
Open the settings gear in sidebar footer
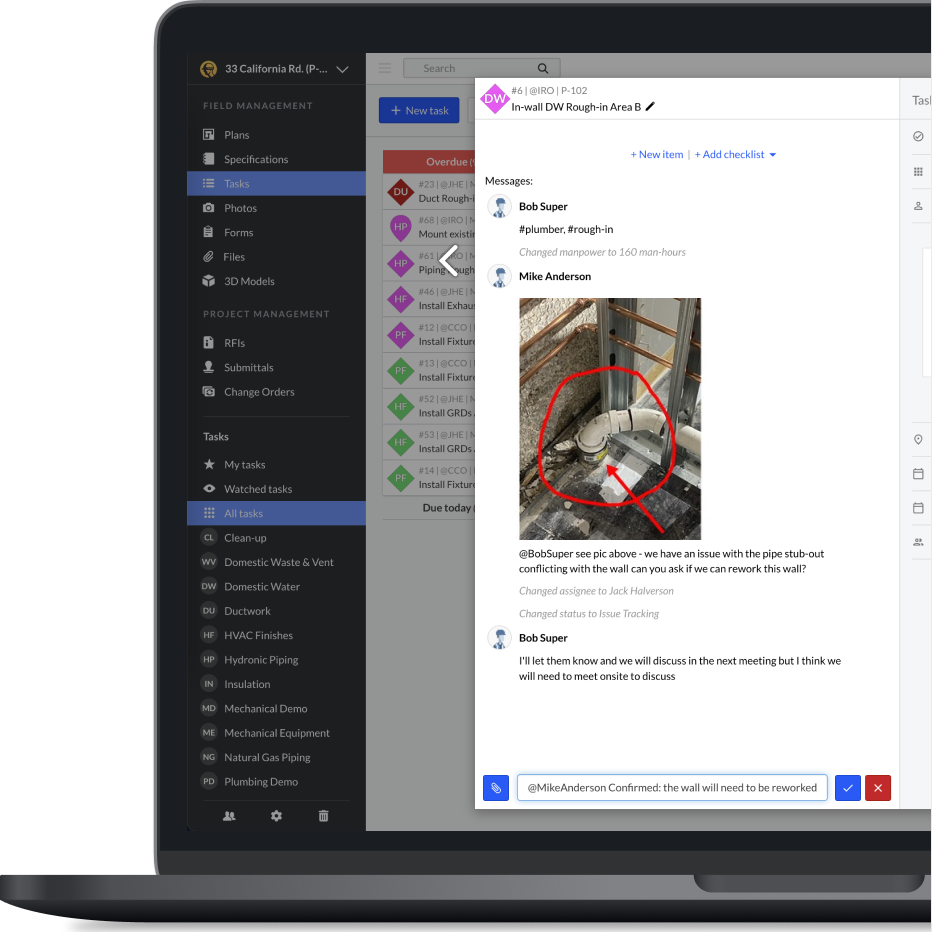(276, 816)
